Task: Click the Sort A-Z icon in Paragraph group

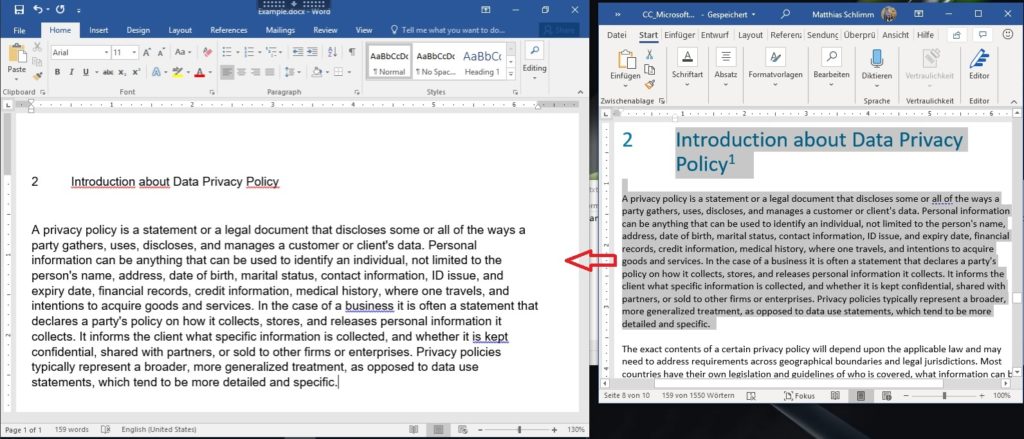Action: (x=332, y=52)
